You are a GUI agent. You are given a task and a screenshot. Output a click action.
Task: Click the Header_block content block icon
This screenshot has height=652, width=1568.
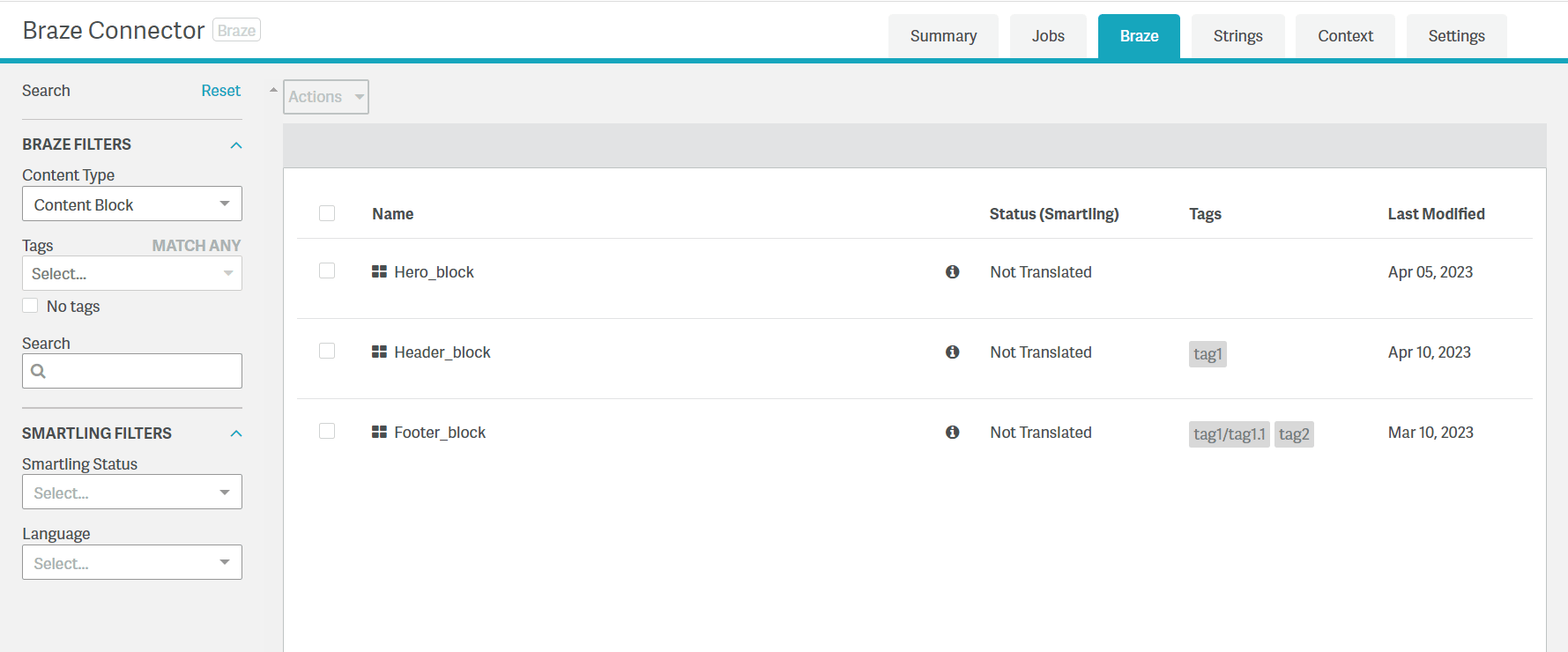379,352
